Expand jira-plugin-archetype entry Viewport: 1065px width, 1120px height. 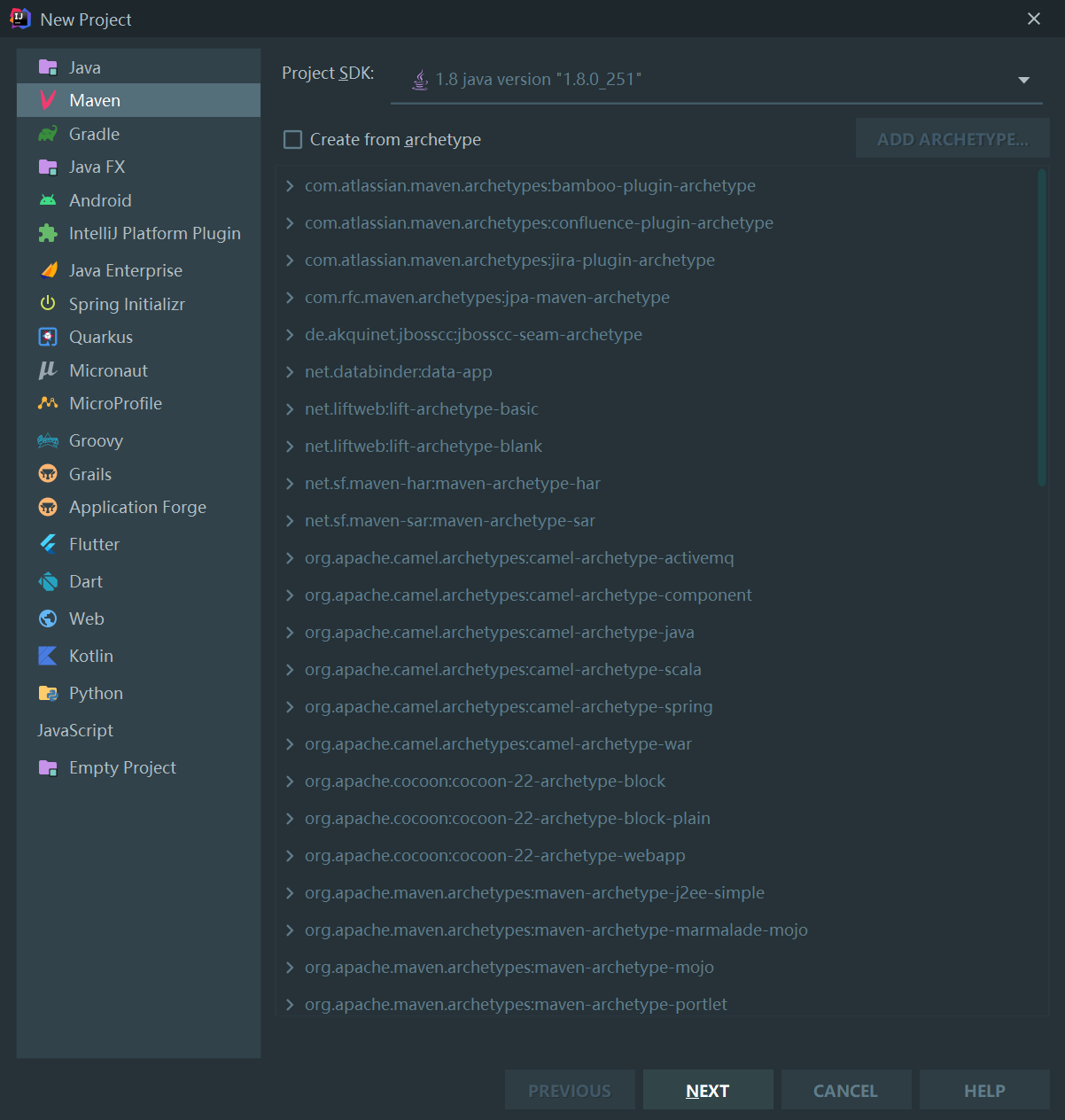(290, 260)
